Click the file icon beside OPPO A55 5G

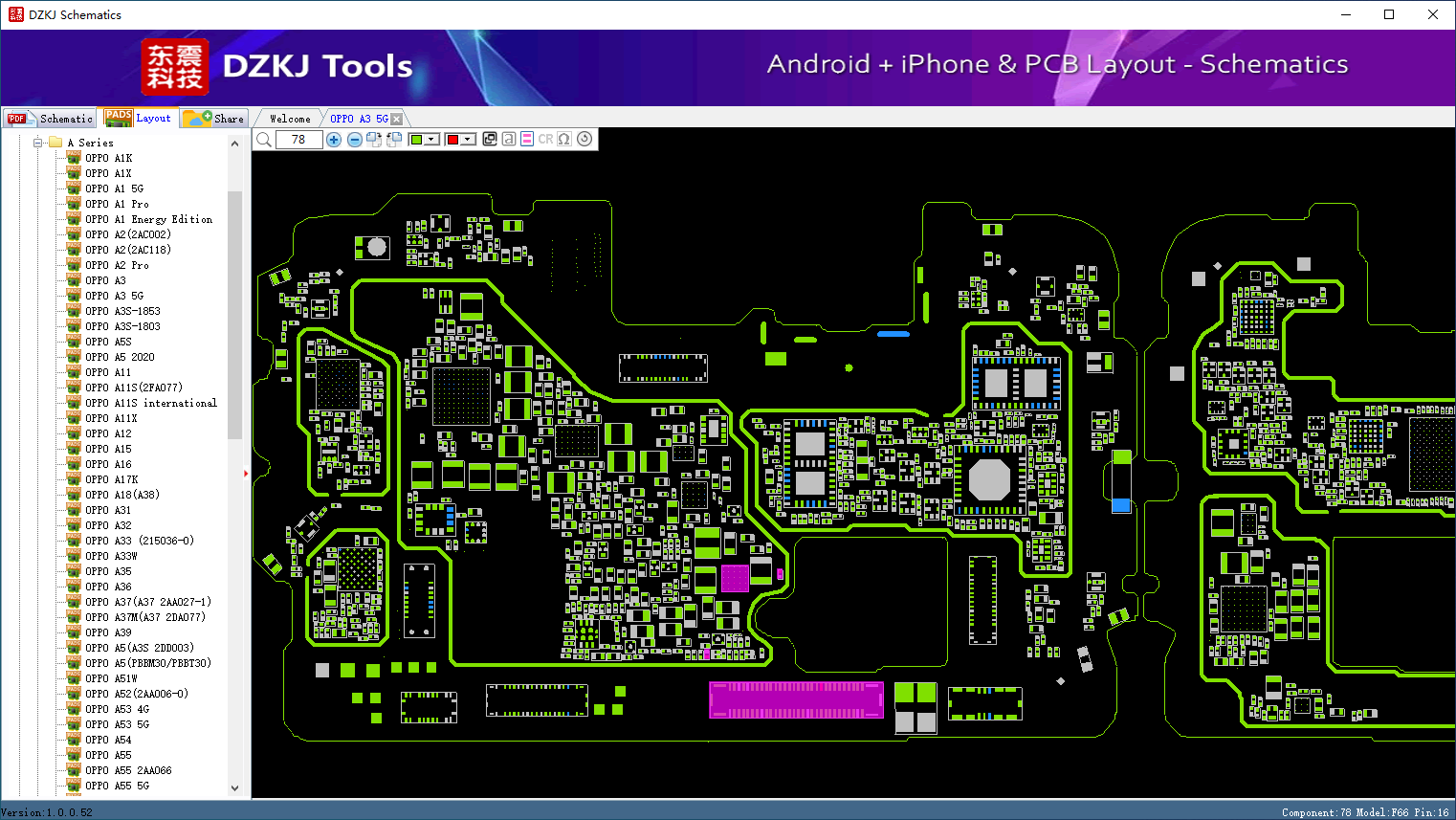[74, 786]
